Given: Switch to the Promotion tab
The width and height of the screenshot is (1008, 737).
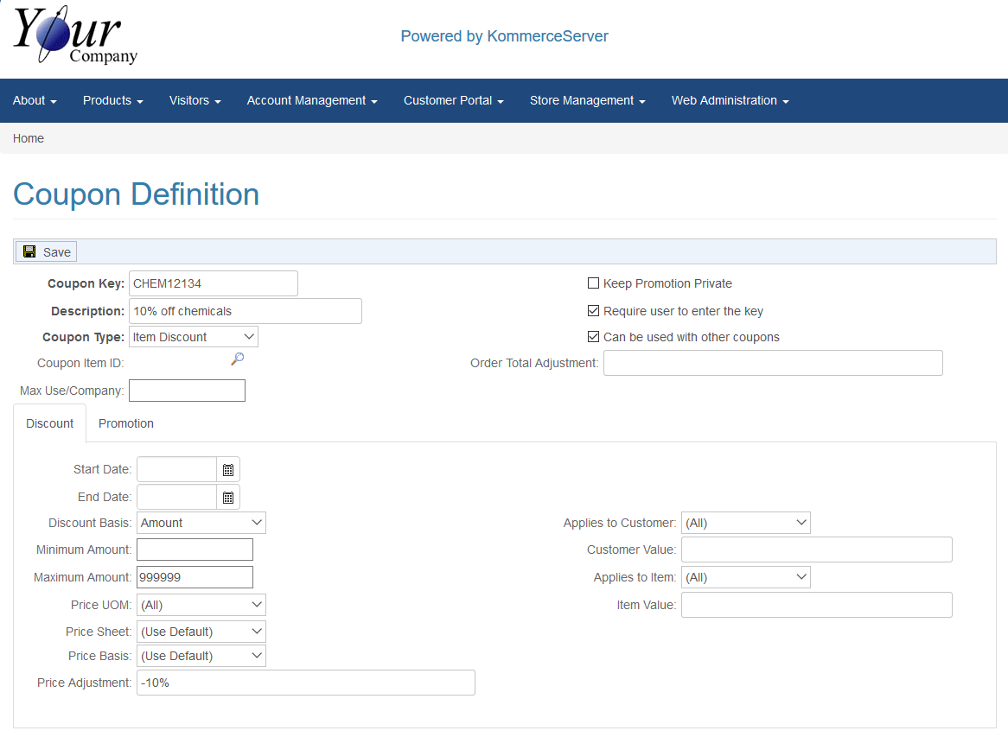Looking at the screenshot, I should pyautogui.click(x=126, y=424).
